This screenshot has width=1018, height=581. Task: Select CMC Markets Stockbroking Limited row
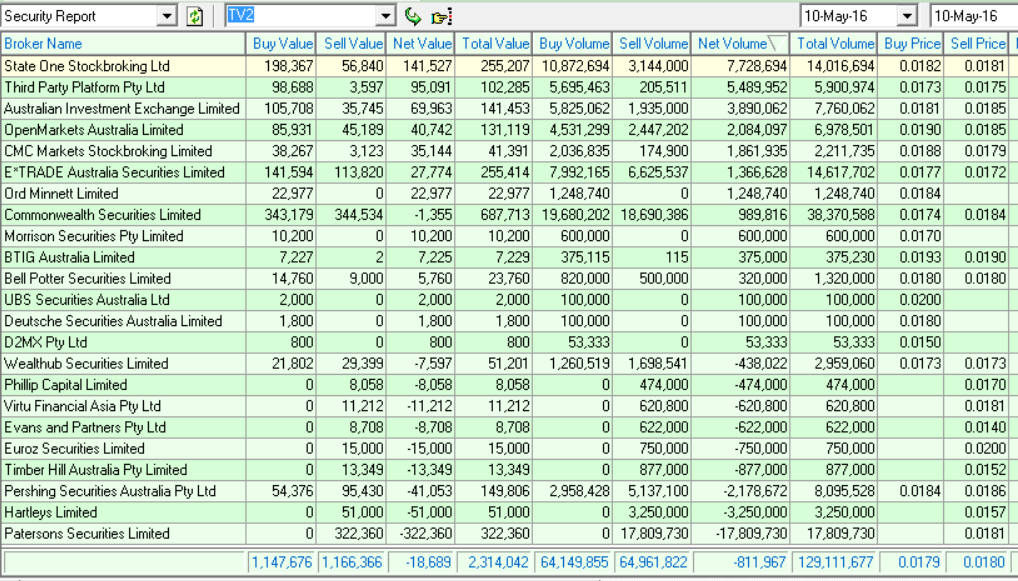pyautogui.click(x=509, y=151)
